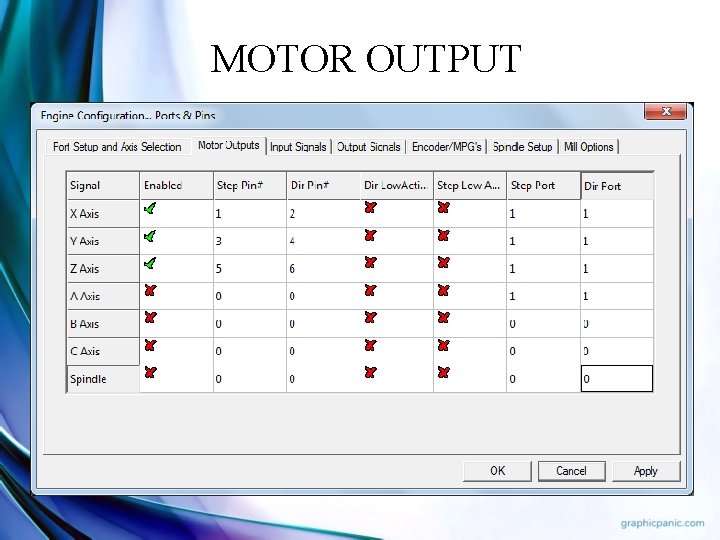The height and width of the screenshot is (540, 720).
Task: Switch to Input Signals tab
Action: [298, 147]
